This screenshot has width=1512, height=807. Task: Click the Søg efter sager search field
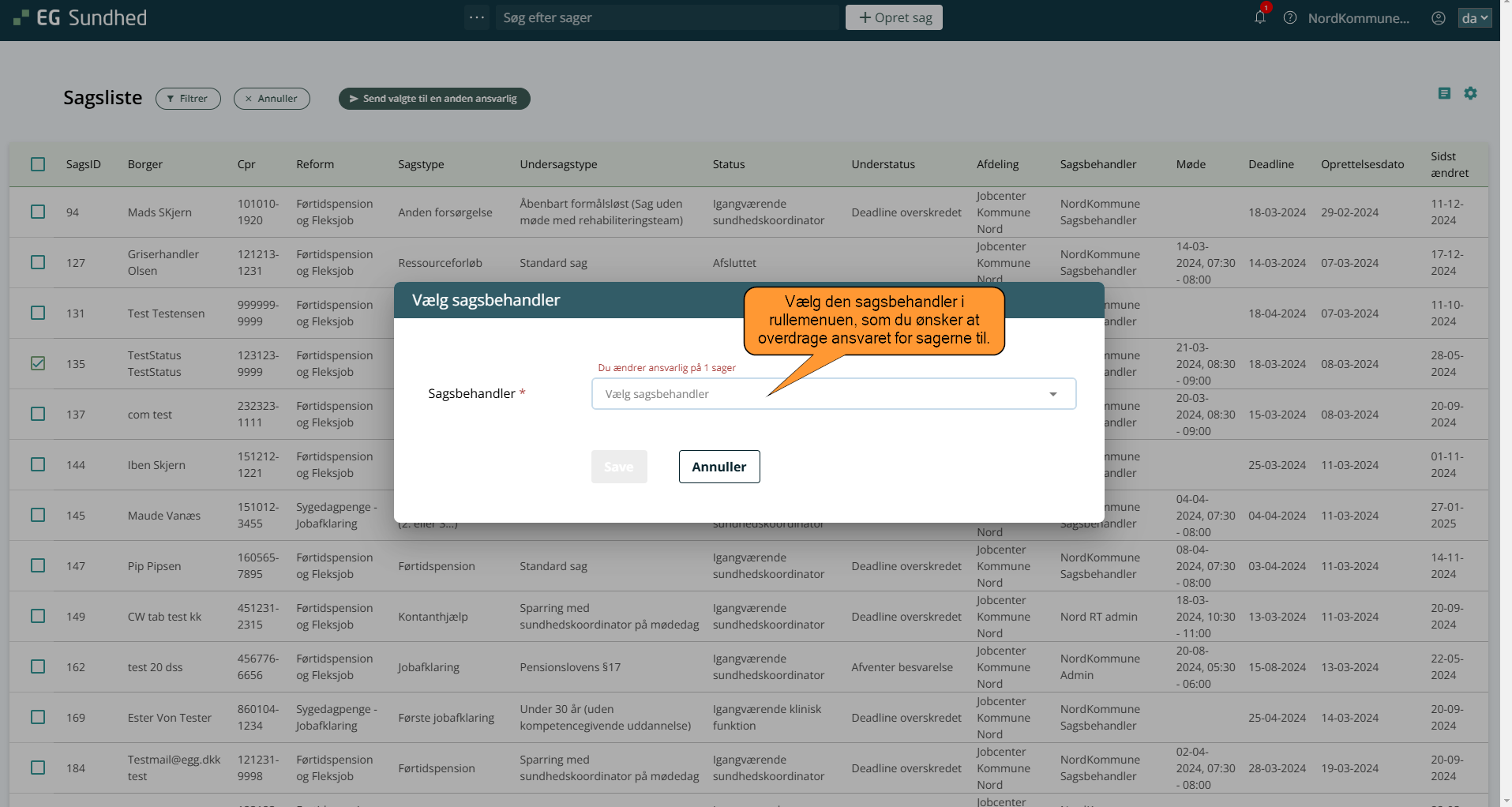click(x=667, y=17)
